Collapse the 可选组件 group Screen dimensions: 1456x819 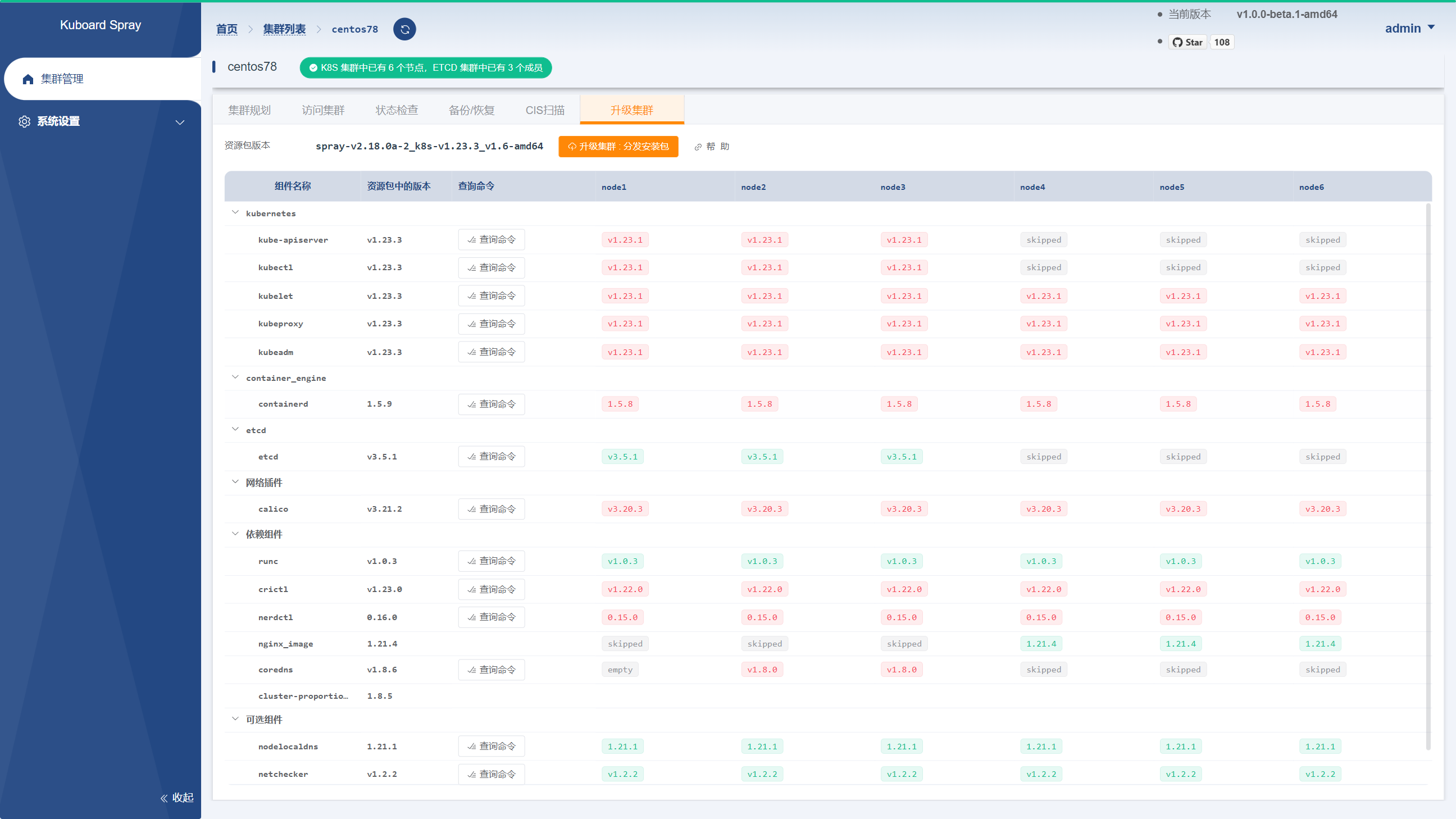[x=235, y=719]
